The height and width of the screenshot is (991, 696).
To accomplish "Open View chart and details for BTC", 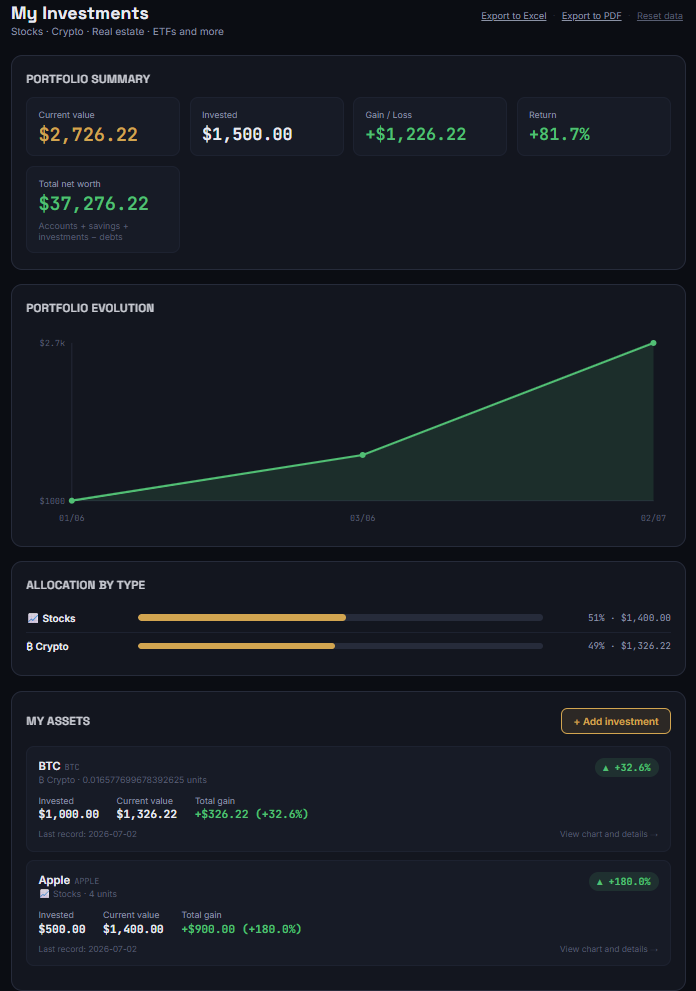I will click(608, 834).
